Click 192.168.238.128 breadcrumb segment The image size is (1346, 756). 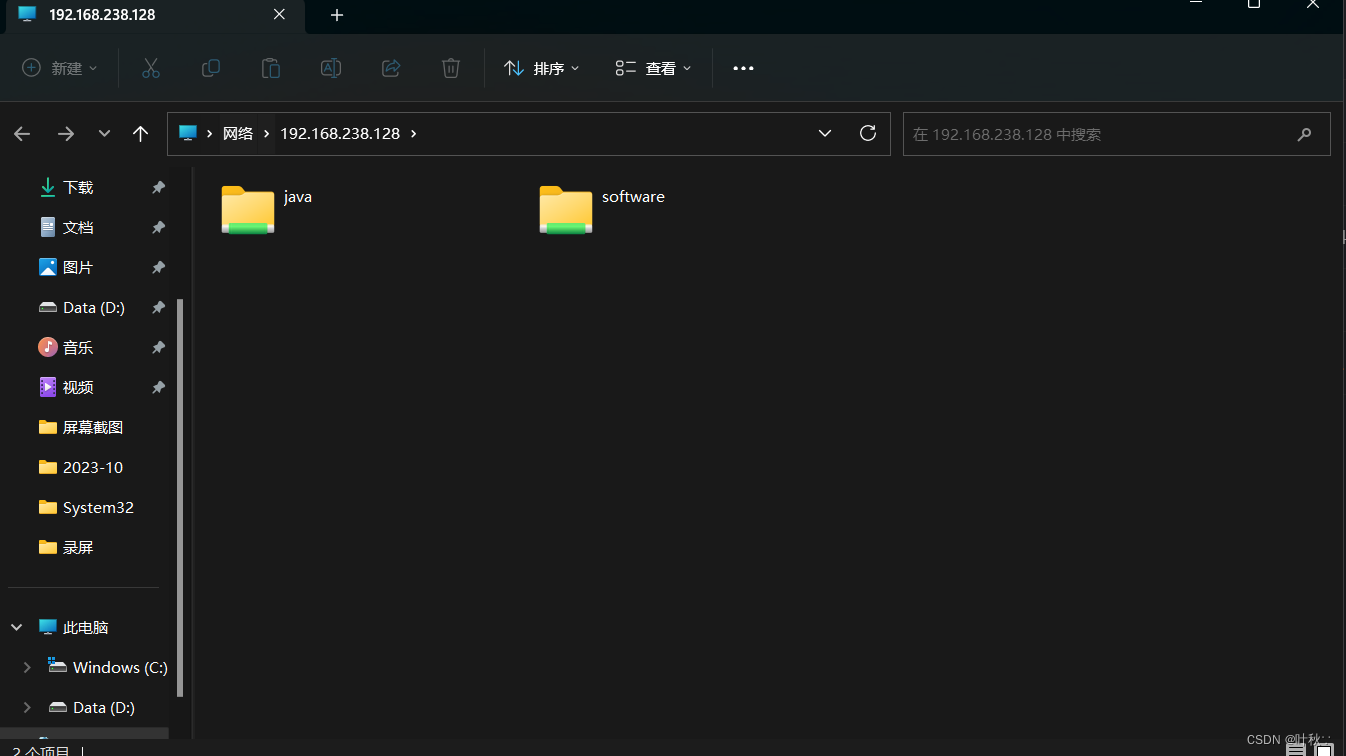click(x=340, y=133)
